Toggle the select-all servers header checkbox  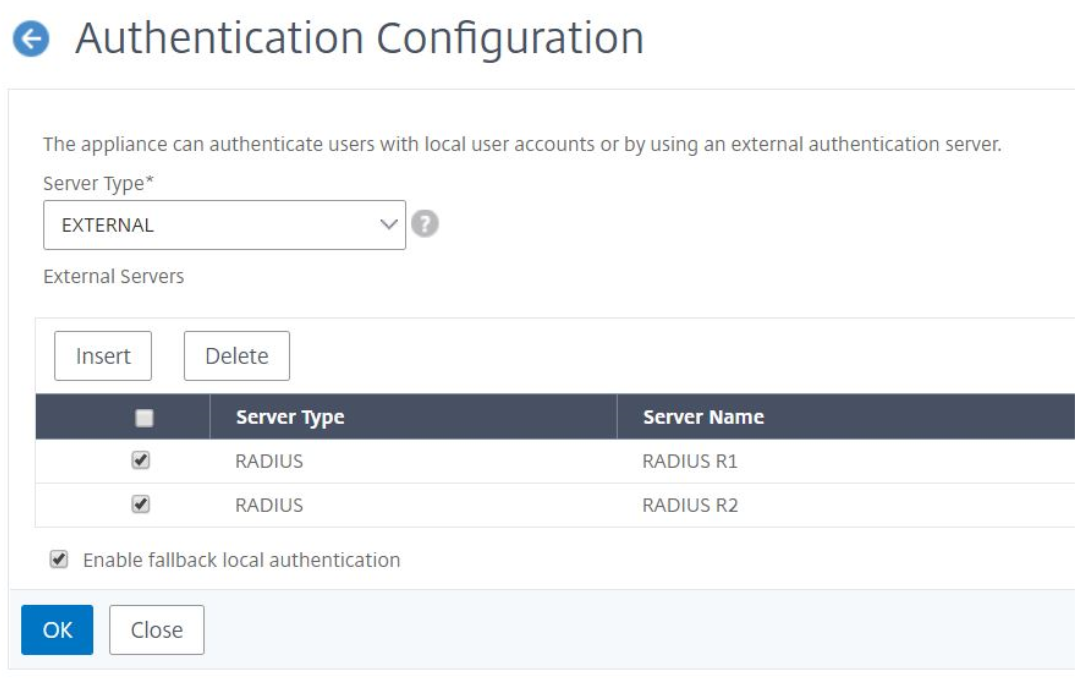pos(144,418)
